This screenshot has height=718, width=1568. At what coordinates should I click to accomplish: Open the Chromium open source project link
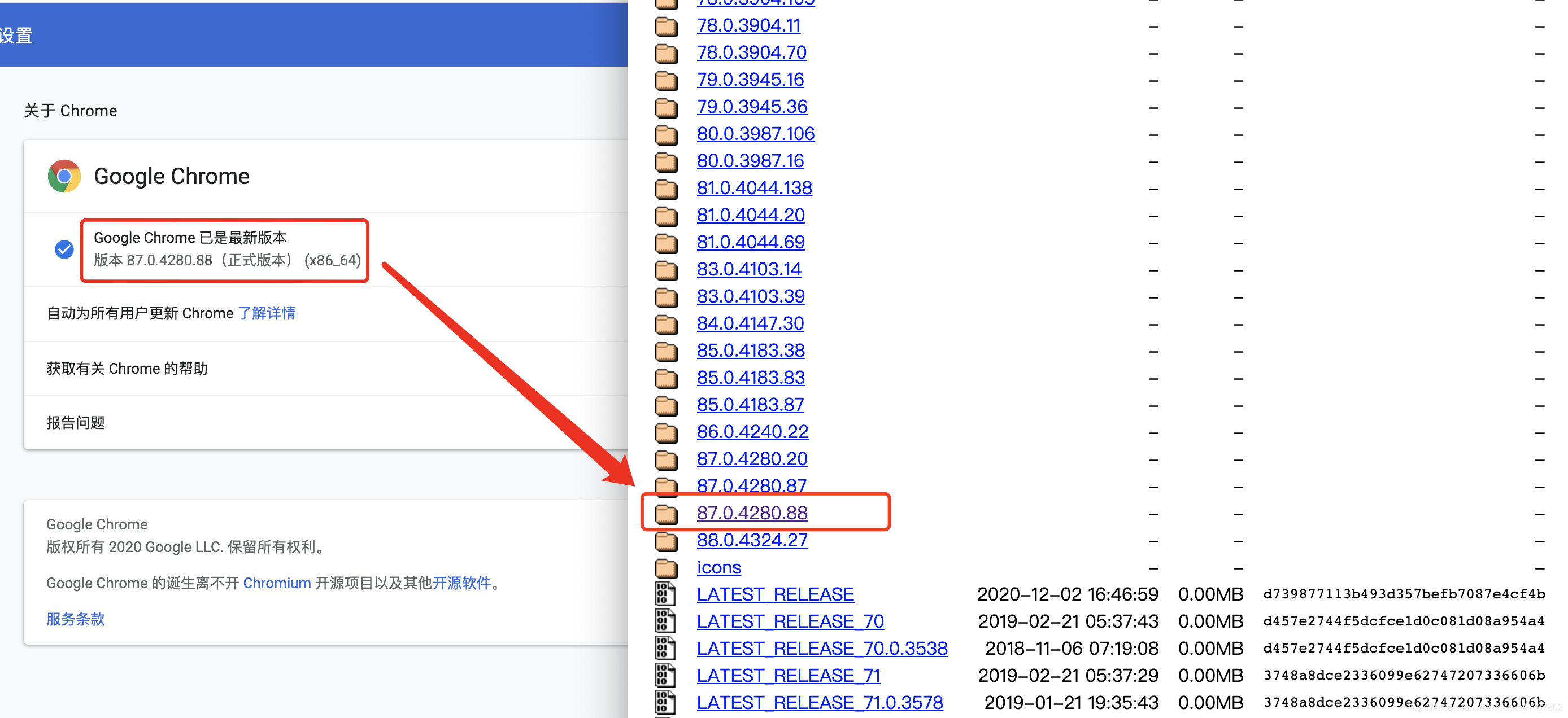[x=277, y=583]
